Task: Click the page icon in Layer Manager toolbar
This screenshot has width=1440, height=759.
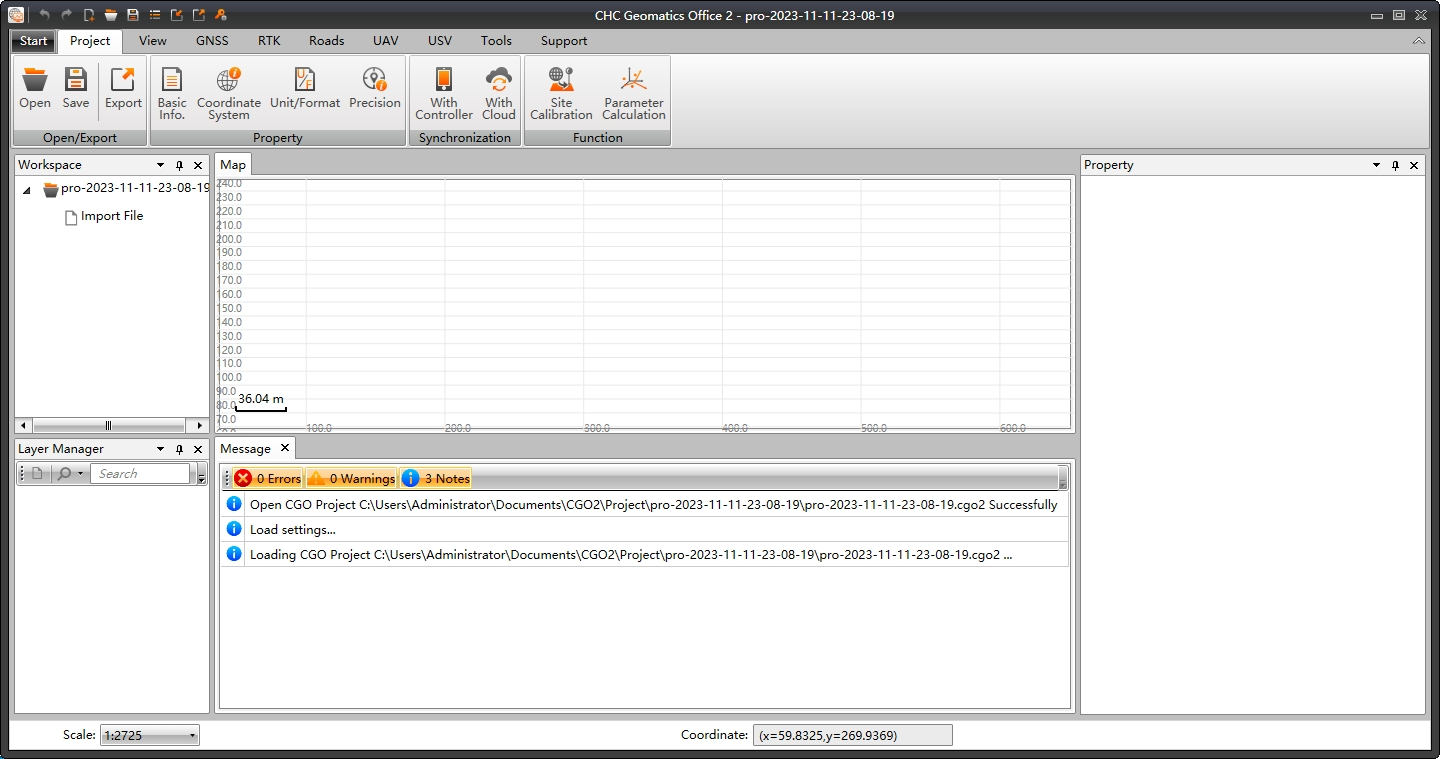Action: point(37,473)
